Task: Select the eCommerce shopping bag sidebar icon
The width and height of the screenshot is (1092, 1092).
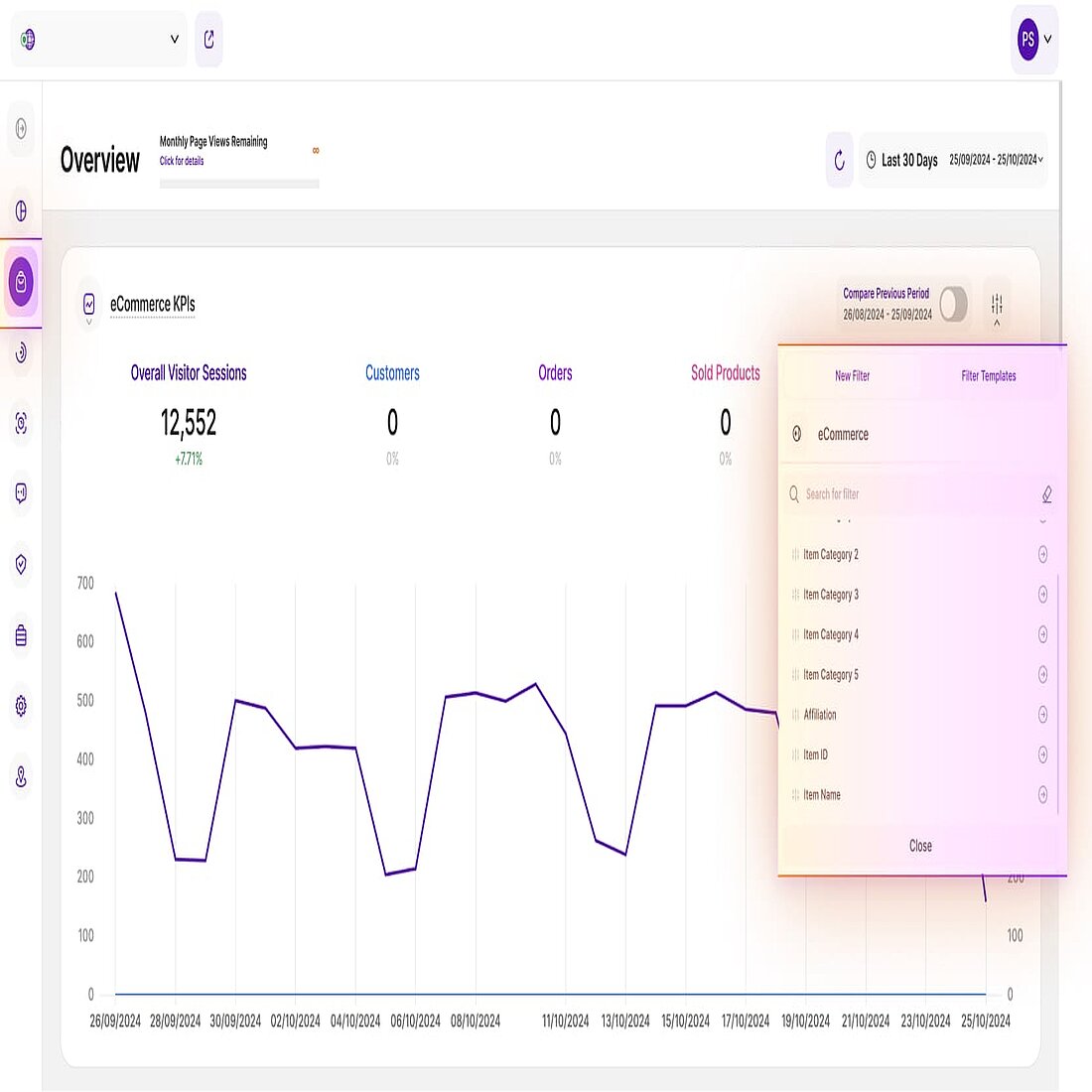Action: pyautogui.click(x=21, y=283)
